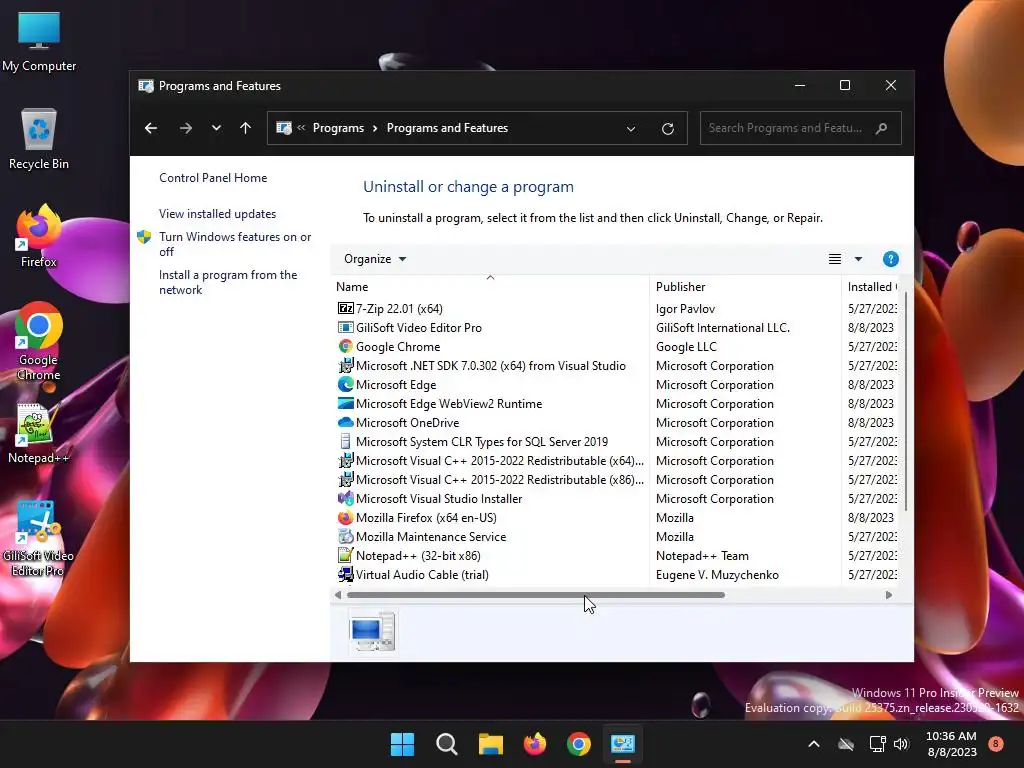
Task: Show hidden system tray icons
Action: tap(814, 744)
